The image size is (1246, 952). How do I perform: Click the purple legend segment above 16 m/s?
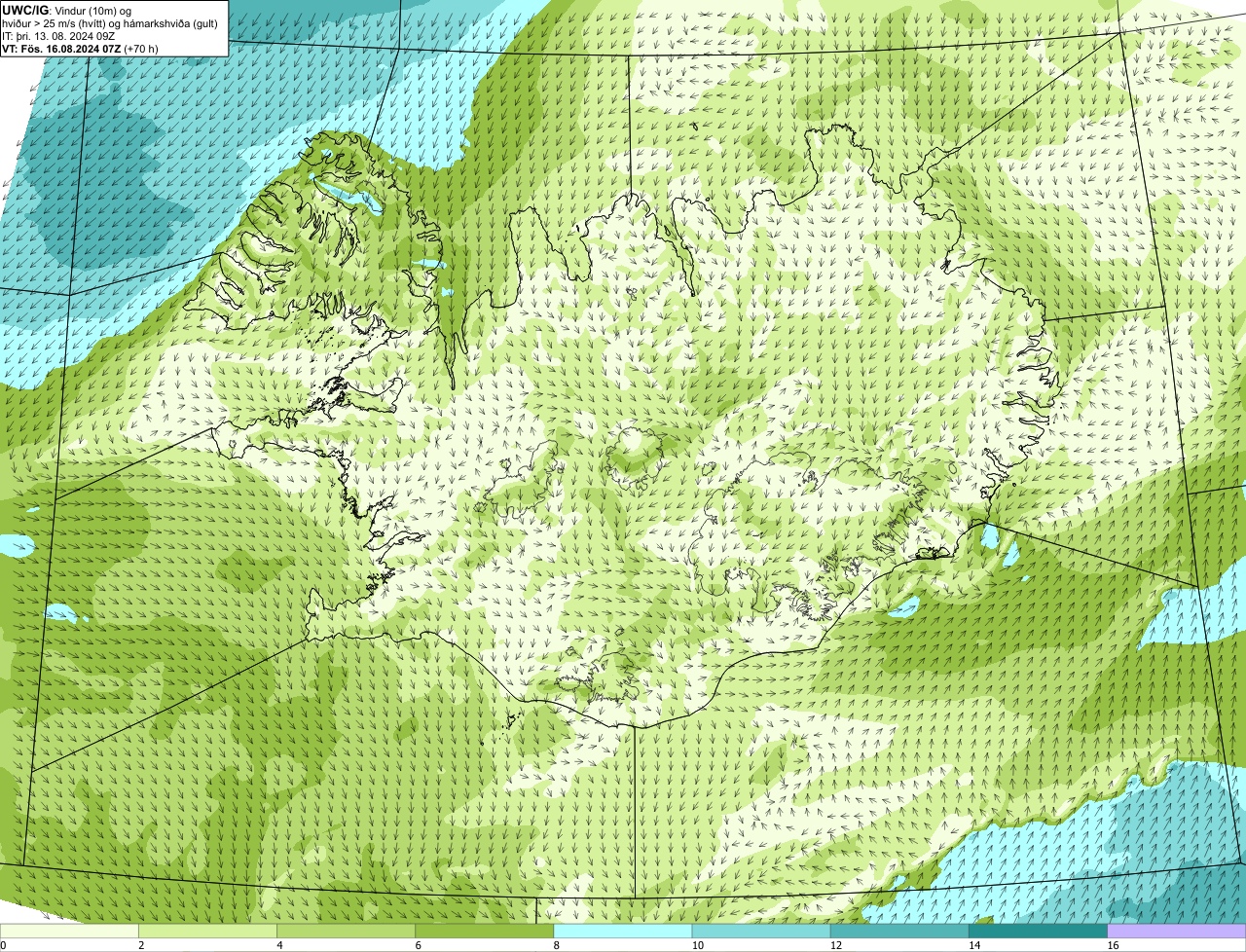pyautogui.click(x=1177, y=931)
